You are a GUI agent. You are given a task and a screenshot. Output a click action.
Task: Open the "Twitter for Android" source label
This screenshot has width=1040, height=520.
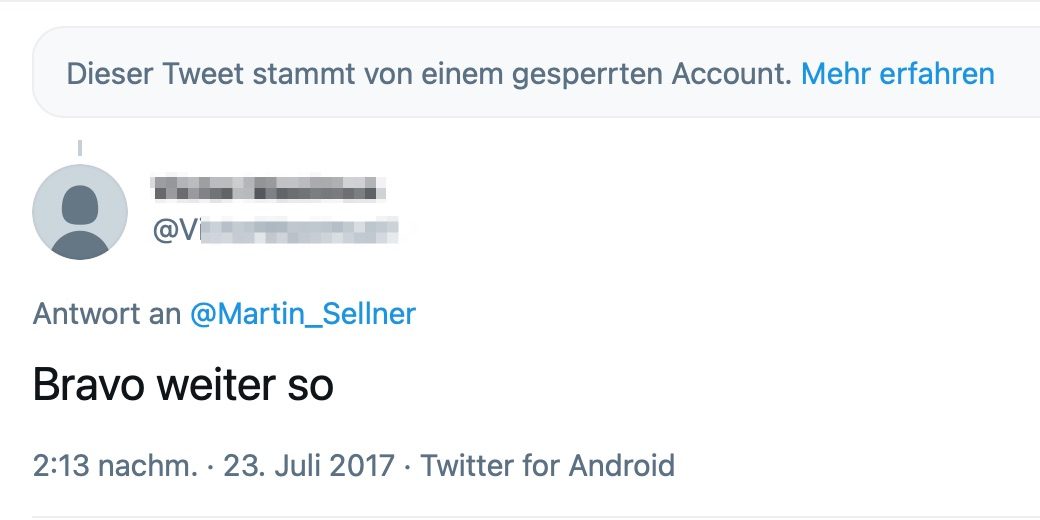(548, 465)
